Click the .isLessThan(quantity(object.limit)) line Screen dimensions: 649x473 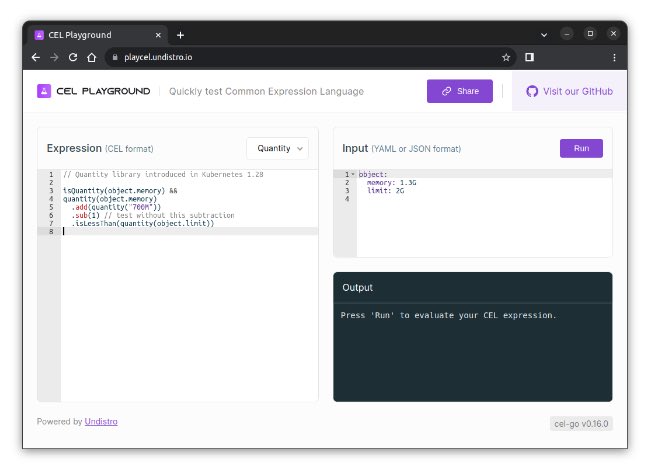pos(143,223)
